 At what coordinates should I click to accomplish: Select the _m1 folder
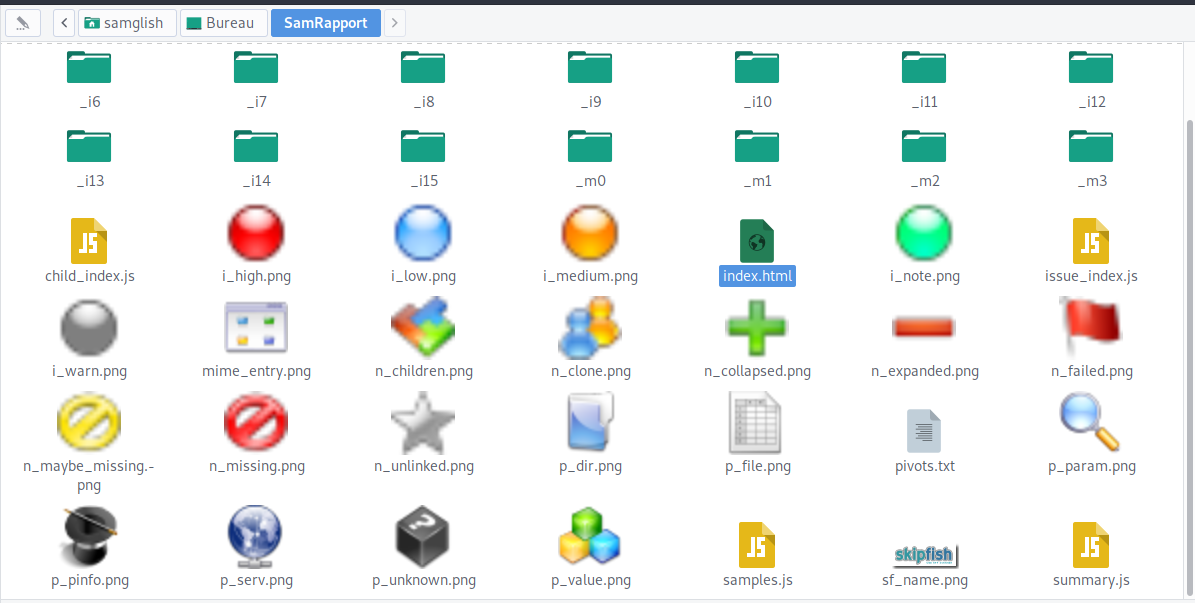pos(757,146)
